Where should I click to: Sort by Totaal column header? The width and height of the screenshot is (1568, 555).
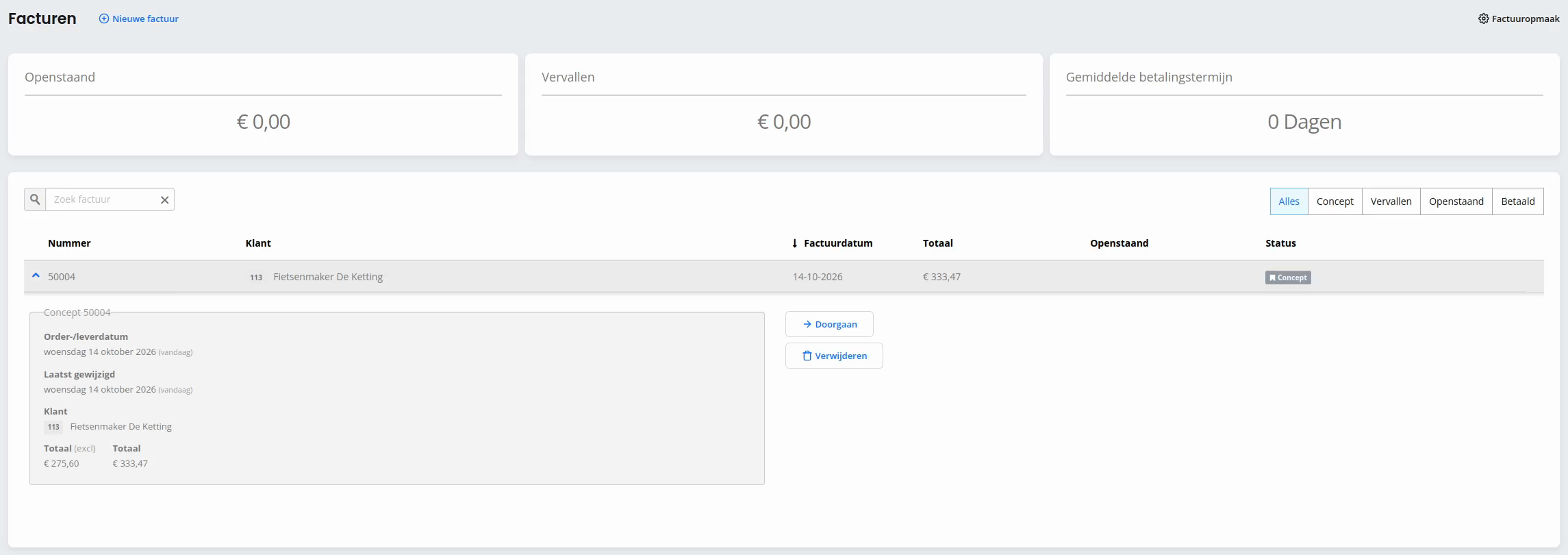tap(938, 243)
